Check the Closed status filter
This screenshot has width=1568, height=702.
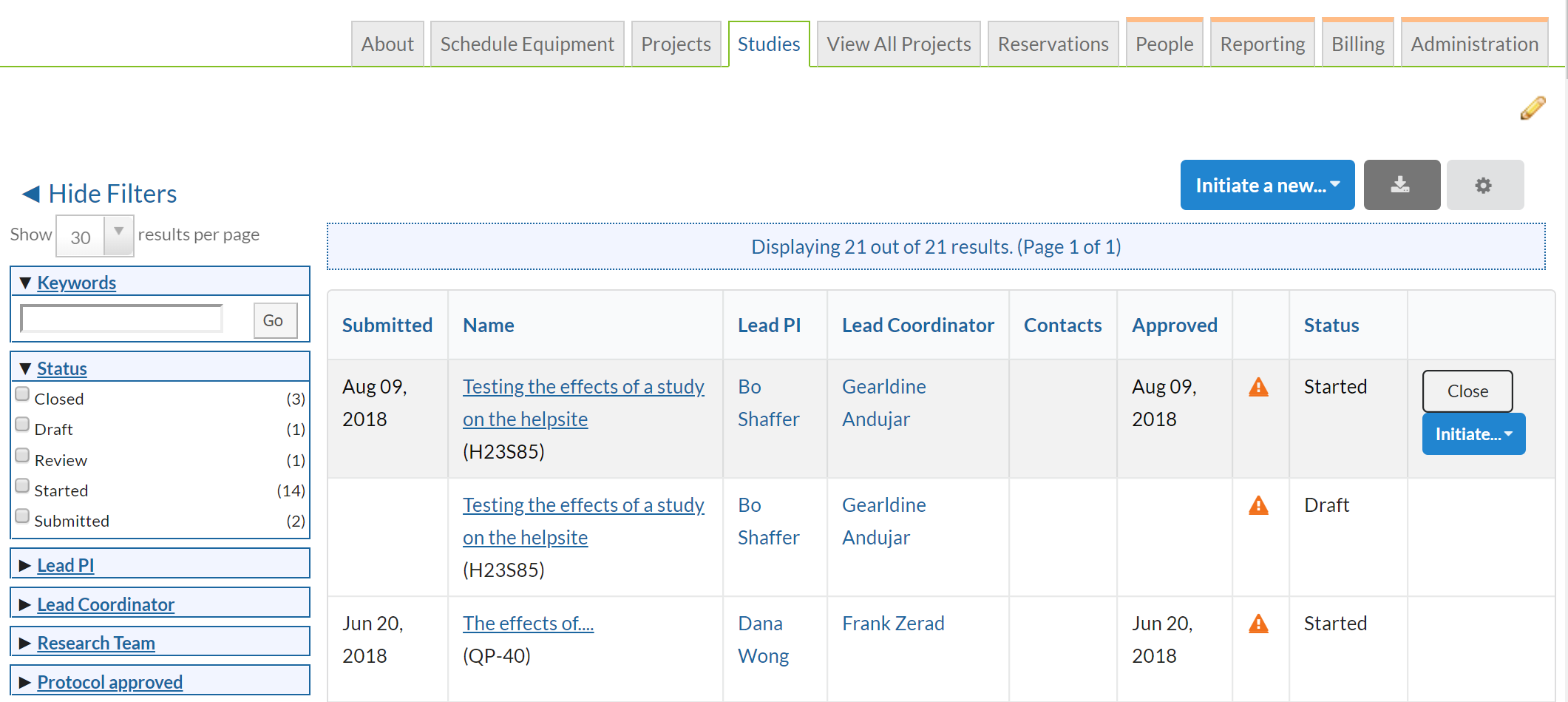click(23, 394)
